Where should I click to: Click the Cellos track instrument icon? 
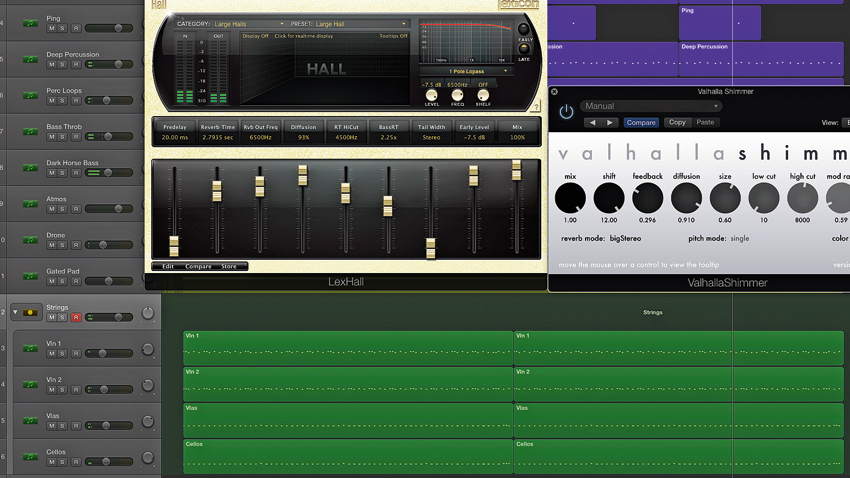(30, 457)
